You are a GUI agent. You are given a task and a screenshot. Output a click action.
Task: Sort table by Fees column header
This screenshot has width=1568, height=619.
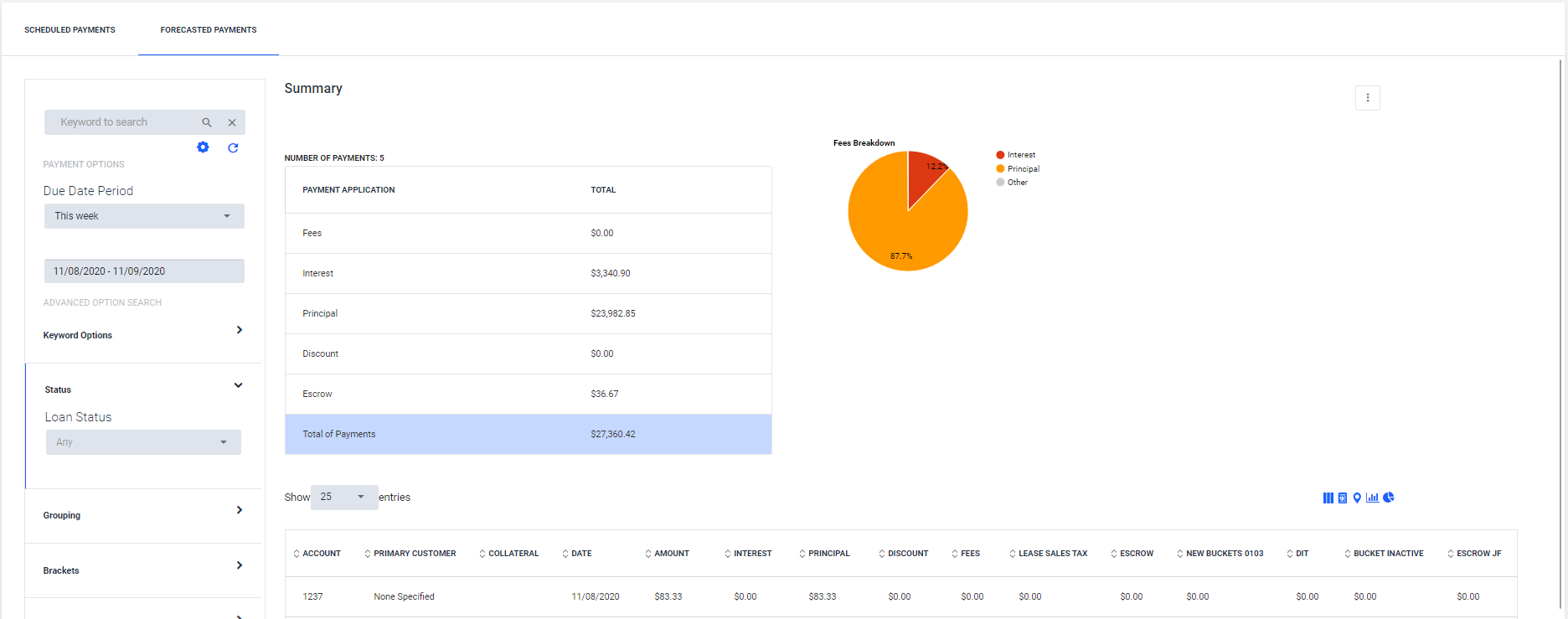pyautogui.click(x=966, y=554)
